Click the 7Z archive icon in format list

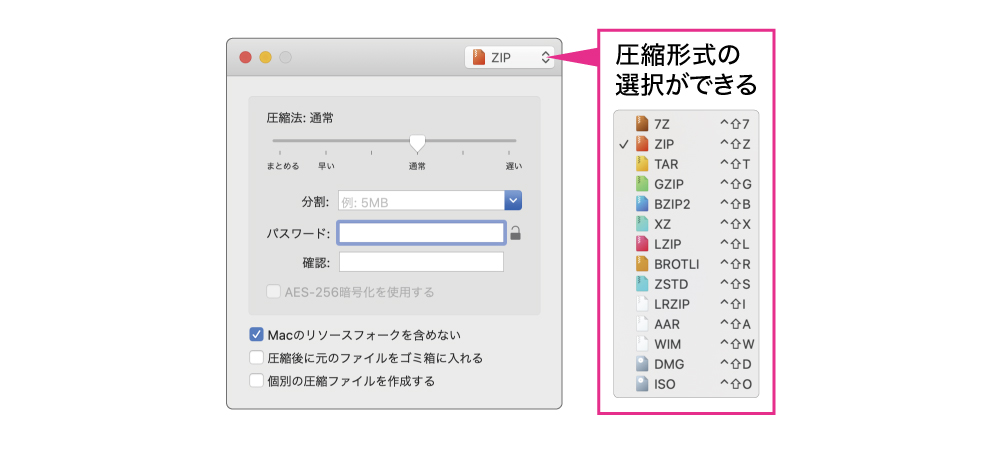tap(642, 124)
